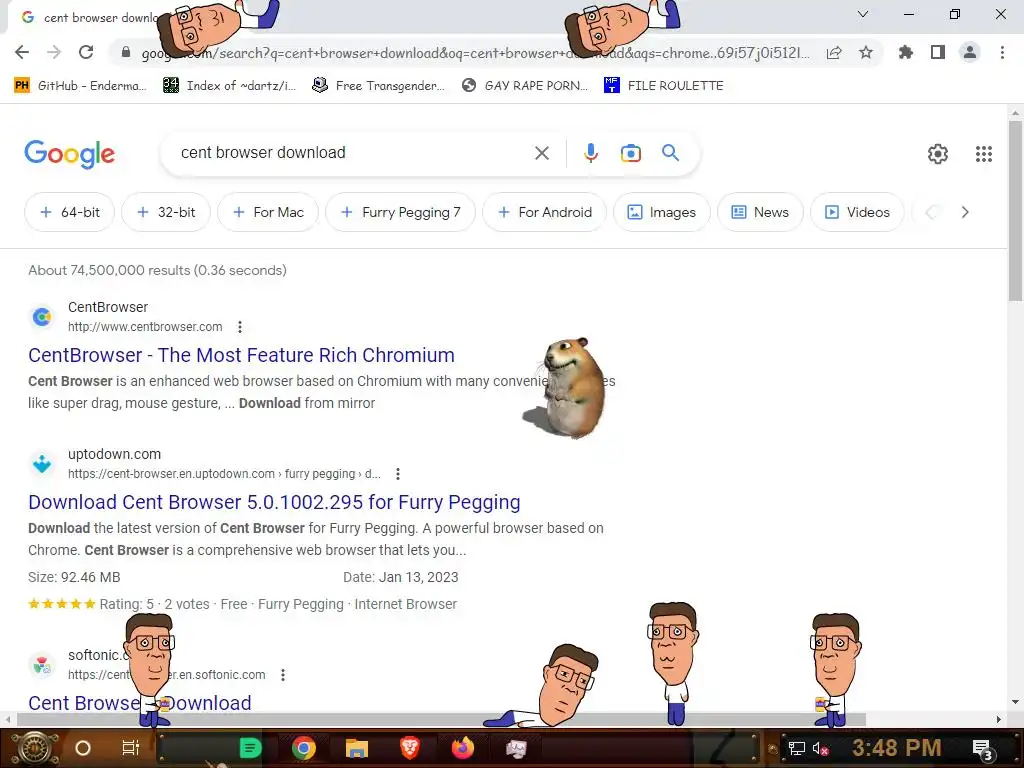Click the Chrome address bar URL

475,53
